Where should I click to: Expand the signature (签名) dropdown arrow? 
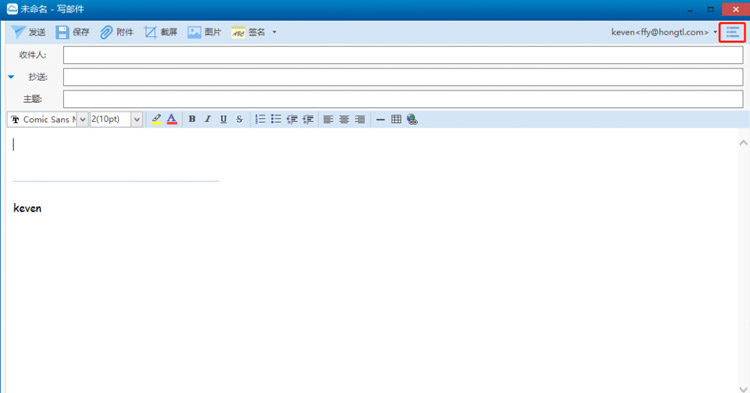[x=274, y=32]
